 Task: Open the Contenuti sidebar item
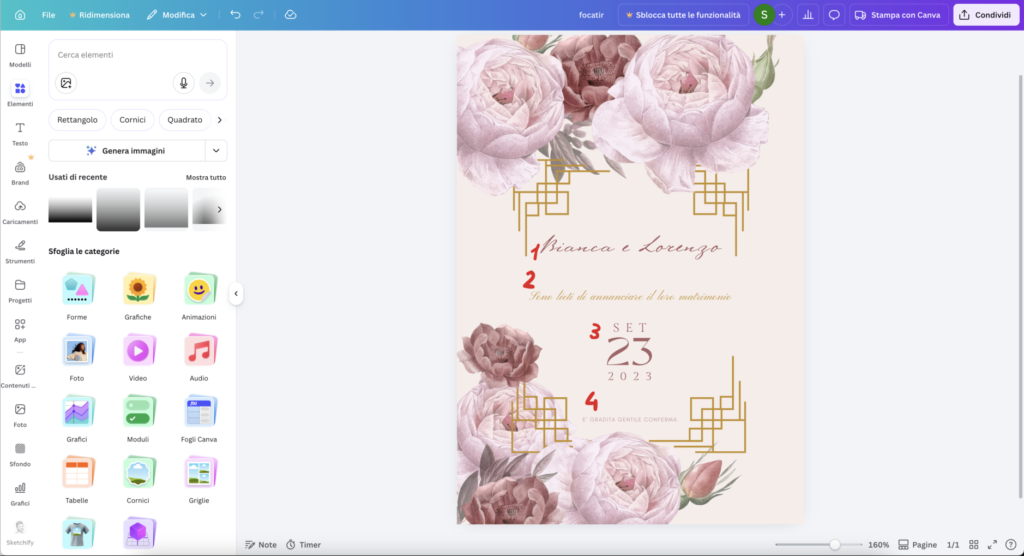[x=20, y=376]
